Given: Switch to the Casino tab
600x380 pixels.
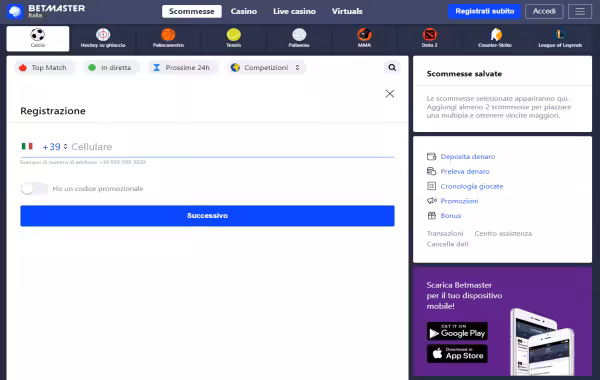Looking at the screenshot, I should (x=244, y=11).
